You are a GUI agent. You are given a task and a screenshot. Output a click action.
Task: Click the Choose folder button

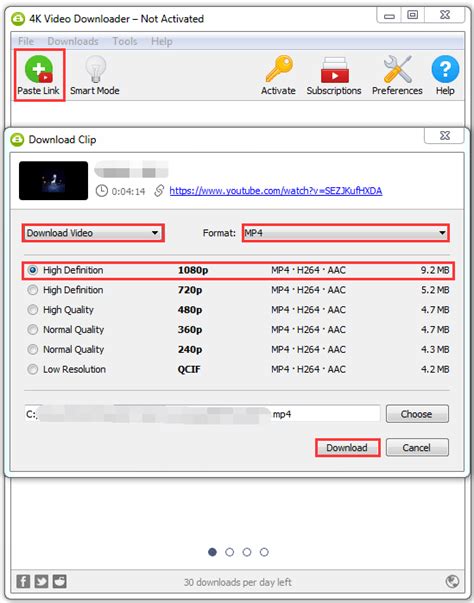tap(417, 414)
